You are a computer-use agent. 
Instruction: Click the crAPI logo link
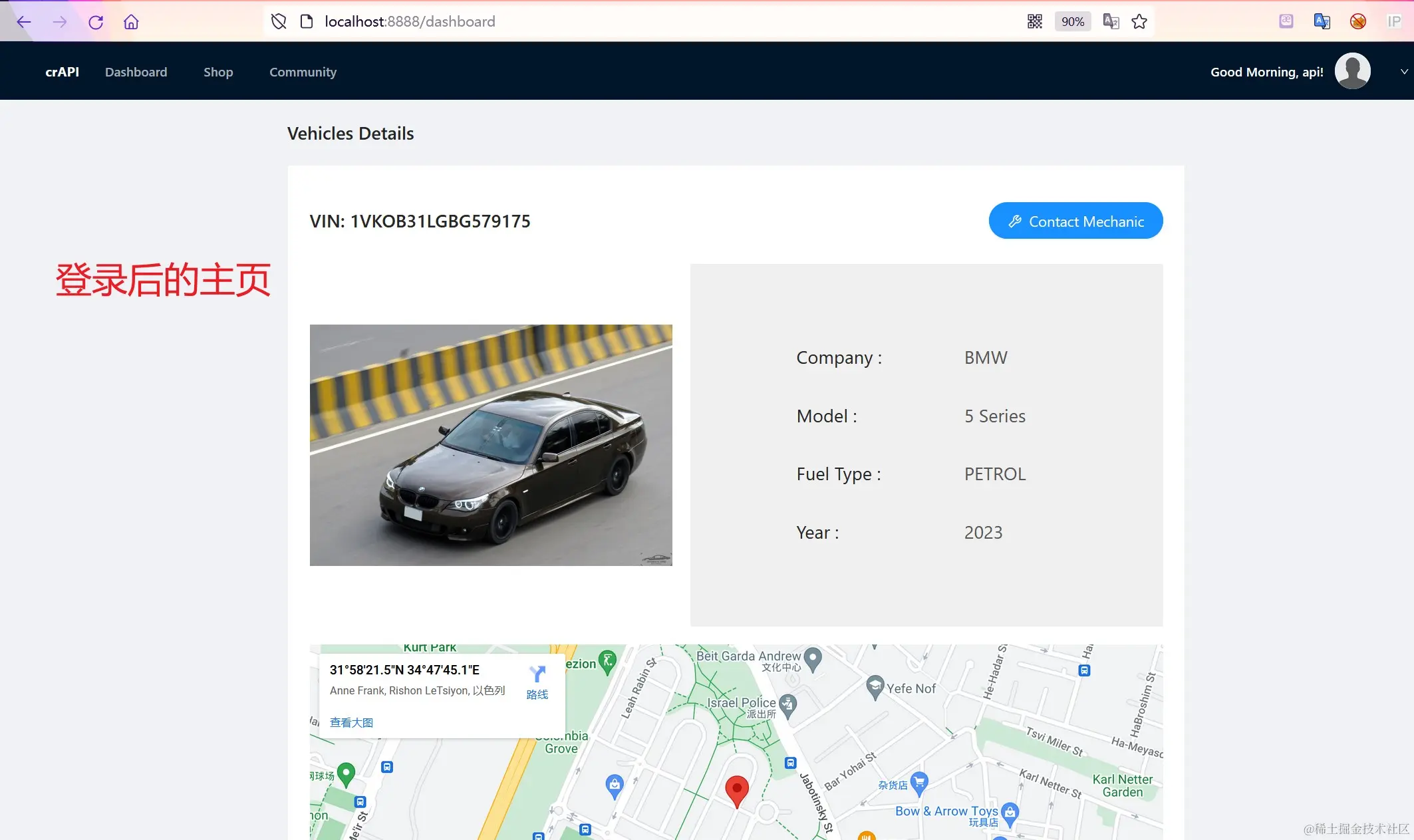coord(62,72)
